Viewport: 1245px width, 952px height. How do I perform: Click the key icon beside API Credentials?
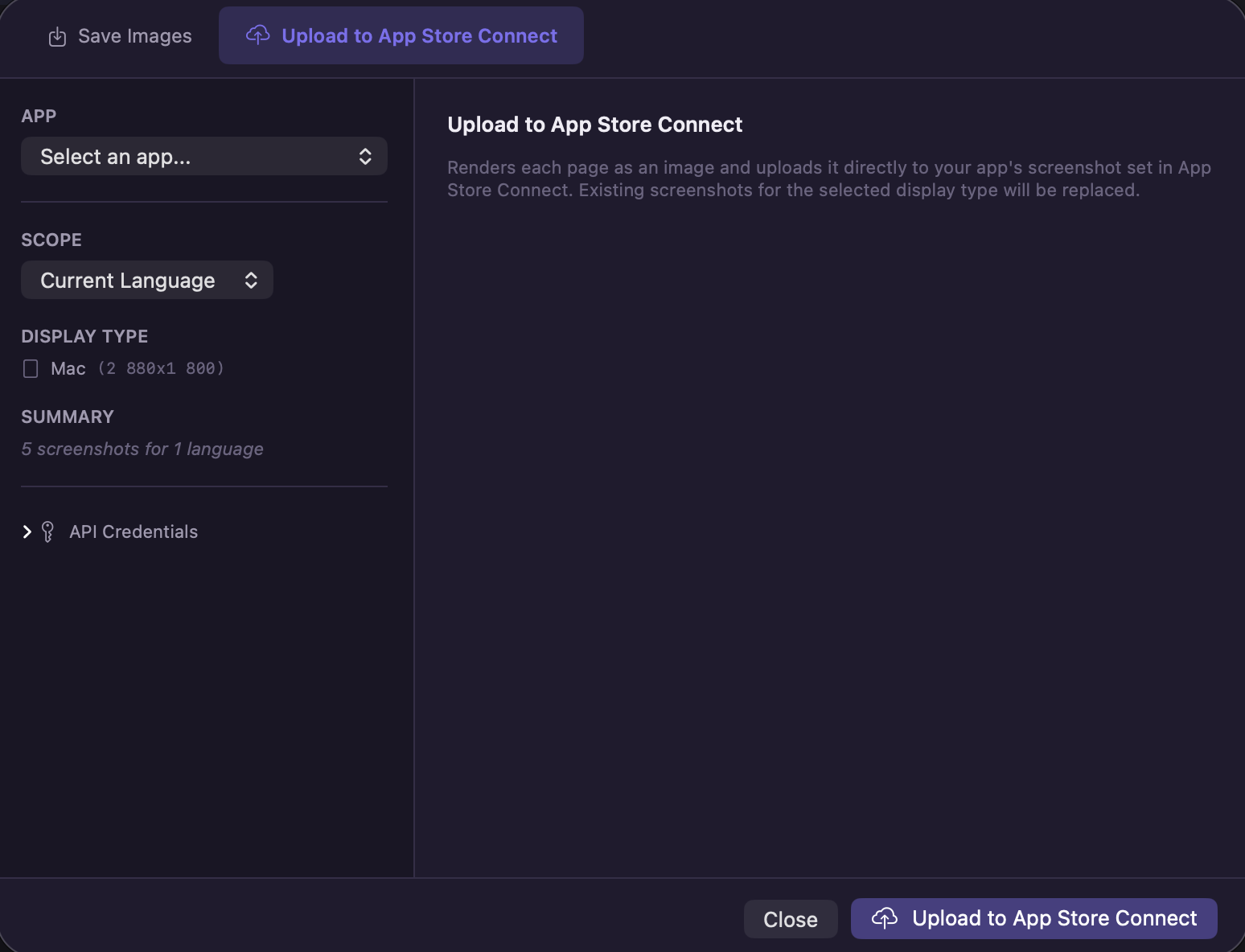coord(47,531)
